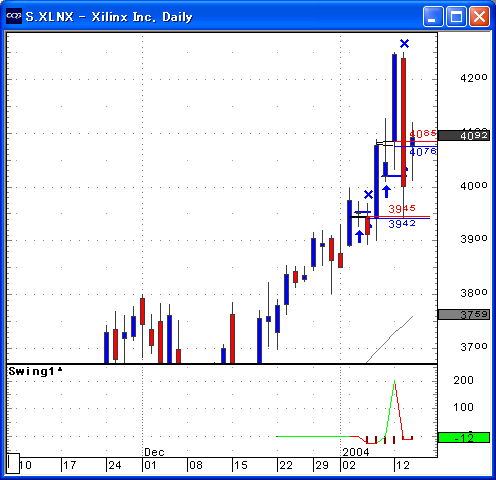Click the tall red candle under the X marker
The image size is (496, 480).
(x=403, y=122)
